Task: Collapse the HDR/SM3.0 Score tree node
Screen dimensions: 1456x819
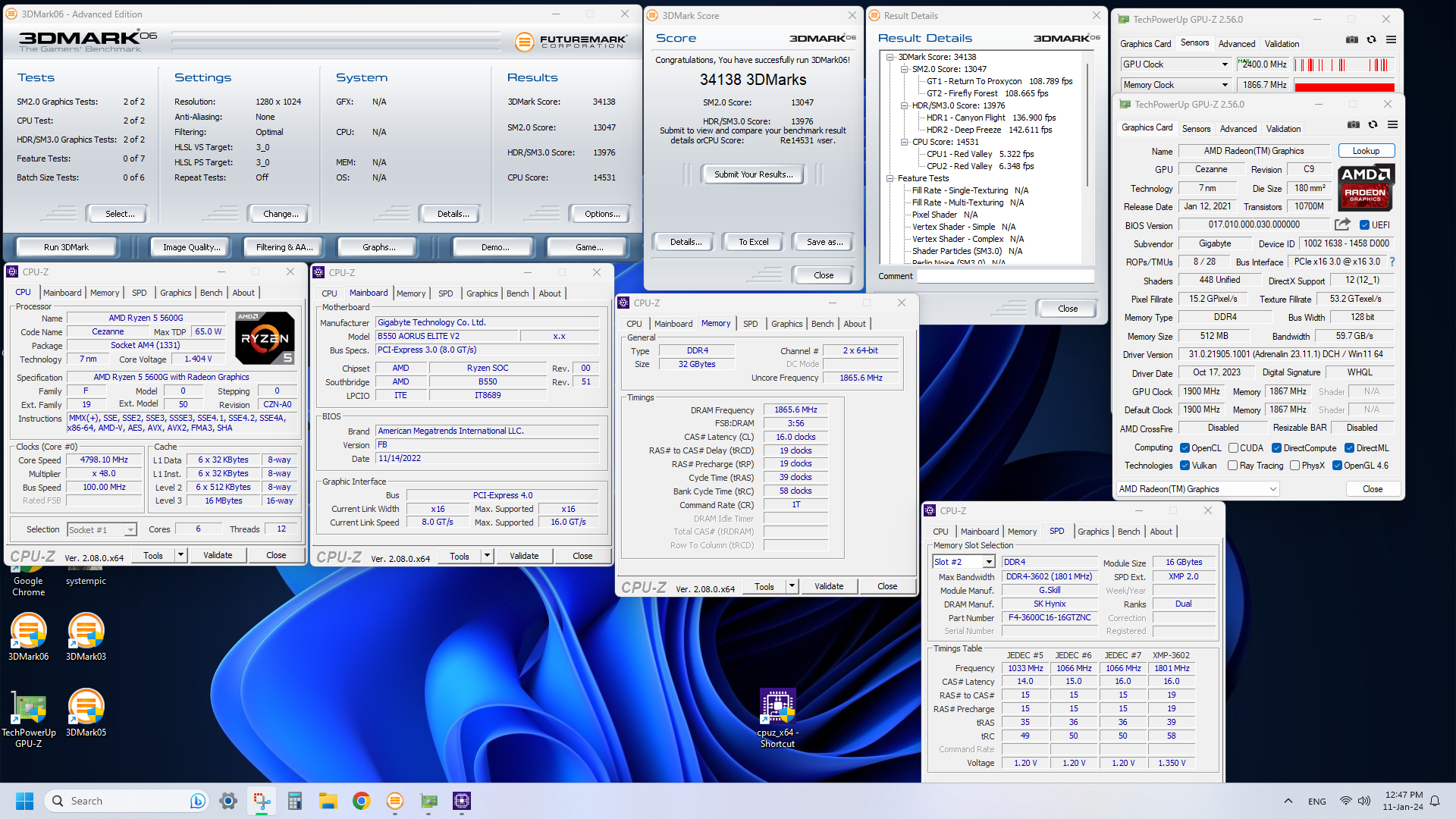Action: coord(904,105)
